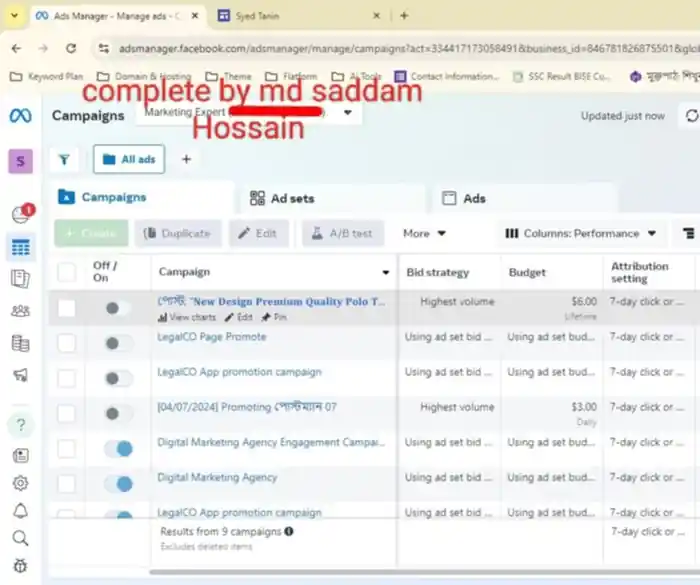
Task: Check the LegalCO Page Promote row checkbox
Action: (x=67, y=343)
